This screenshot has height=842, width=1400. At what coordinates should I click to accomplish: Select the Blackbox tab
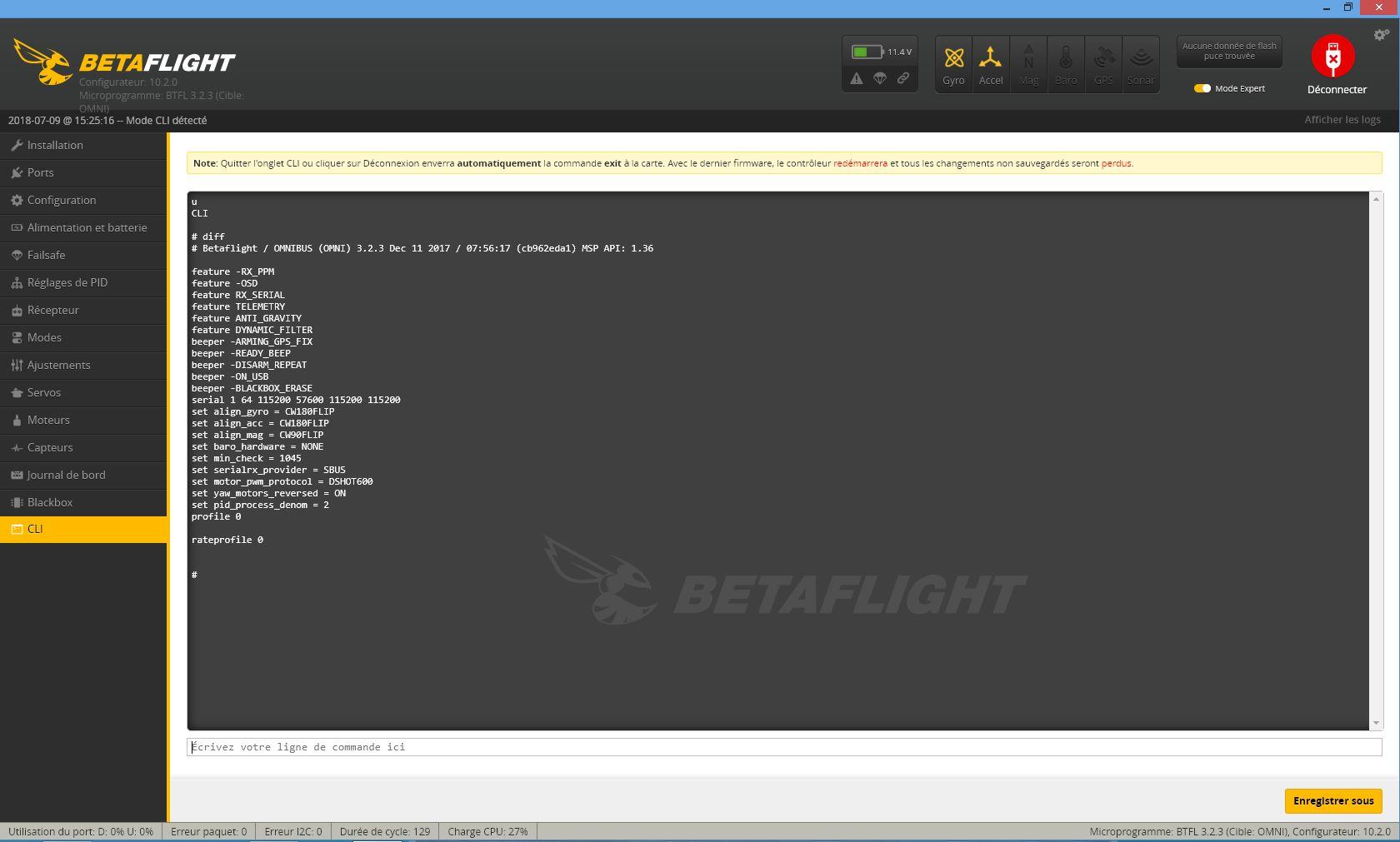50,502
